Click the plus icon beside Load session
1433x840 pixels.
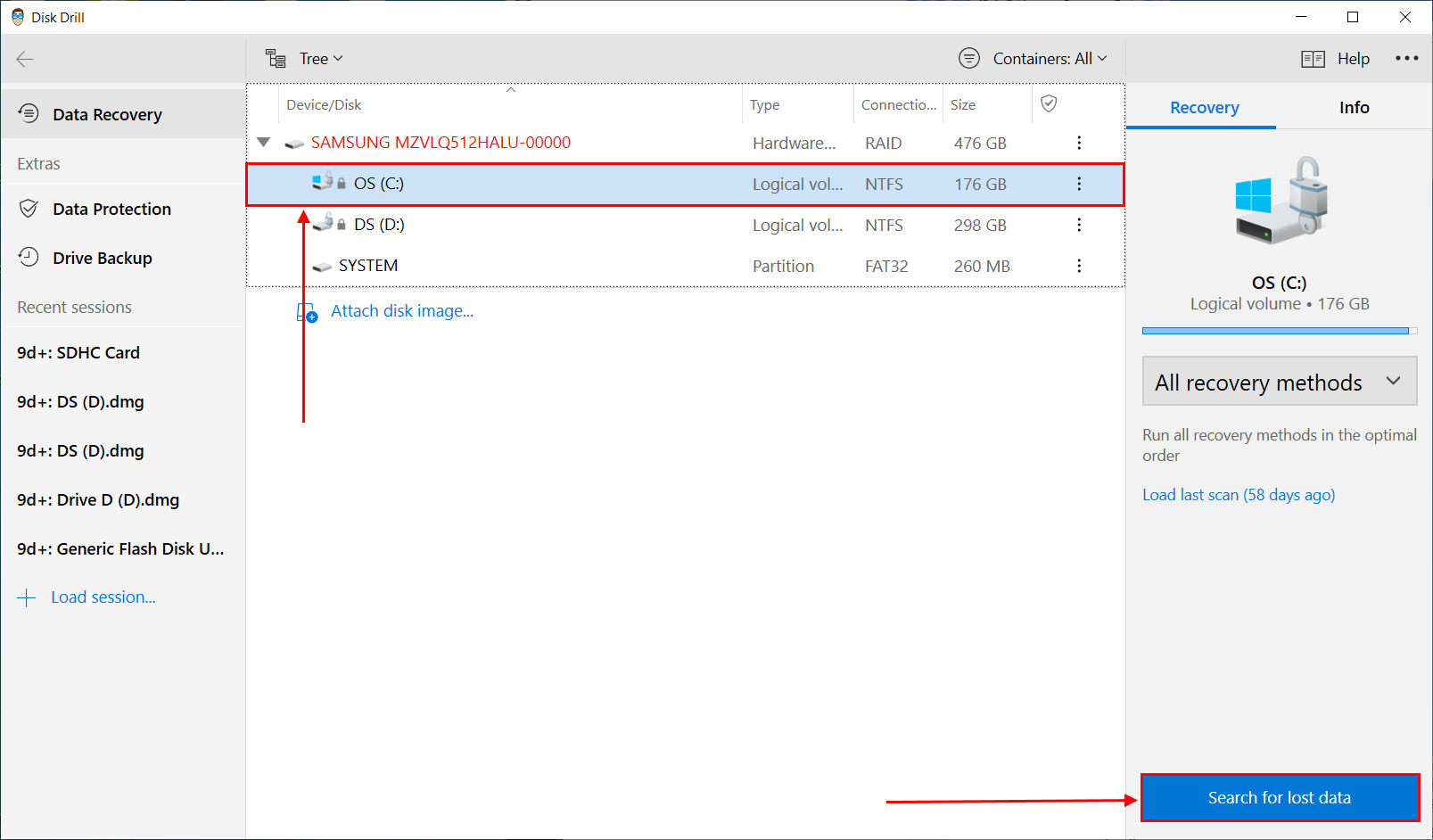coord(27,597)
